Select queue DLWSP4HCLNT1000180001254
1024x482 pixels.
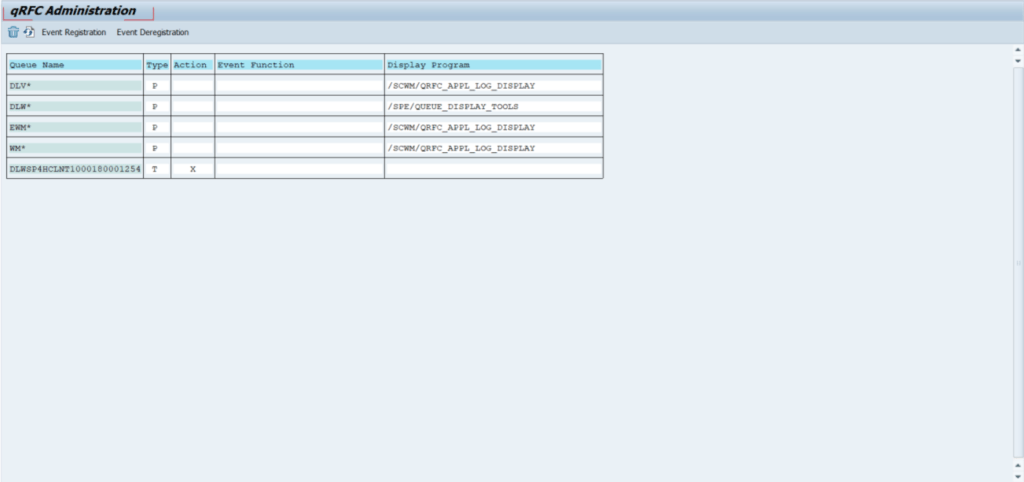[x=75, y=169]
